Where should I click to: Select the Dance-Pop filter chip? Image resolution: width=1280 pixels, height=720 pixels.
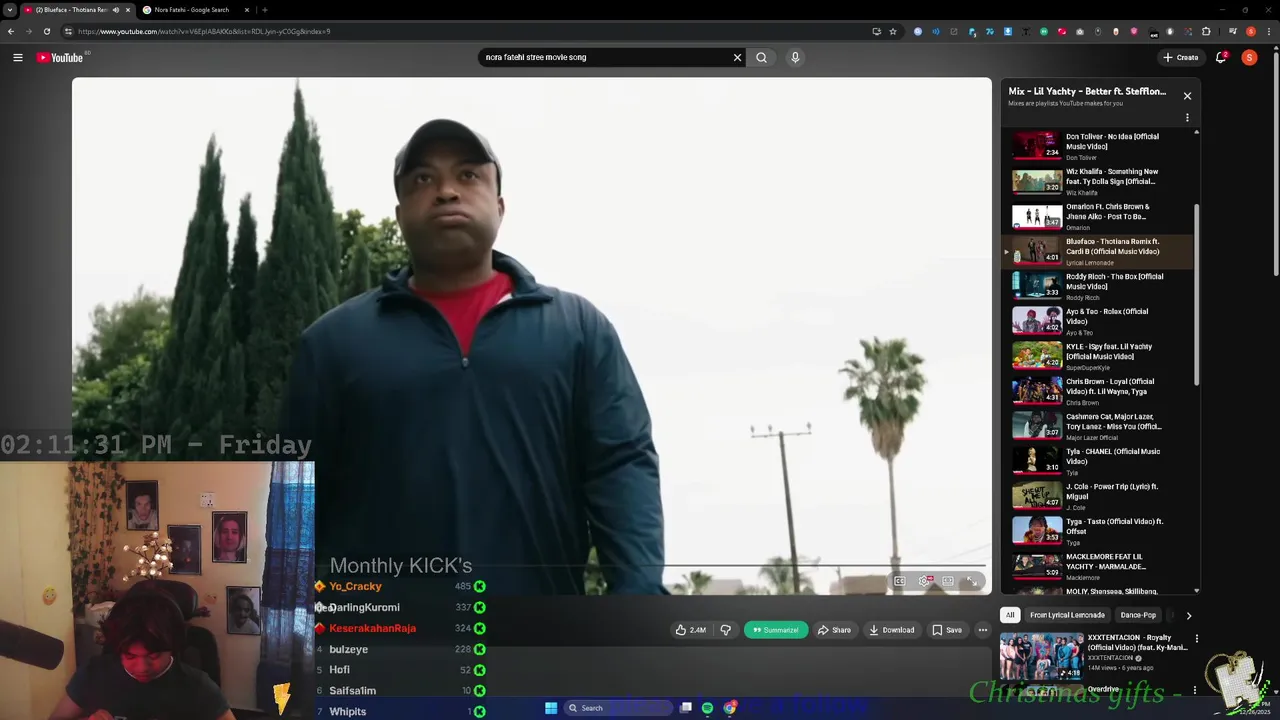point(1138,615)
